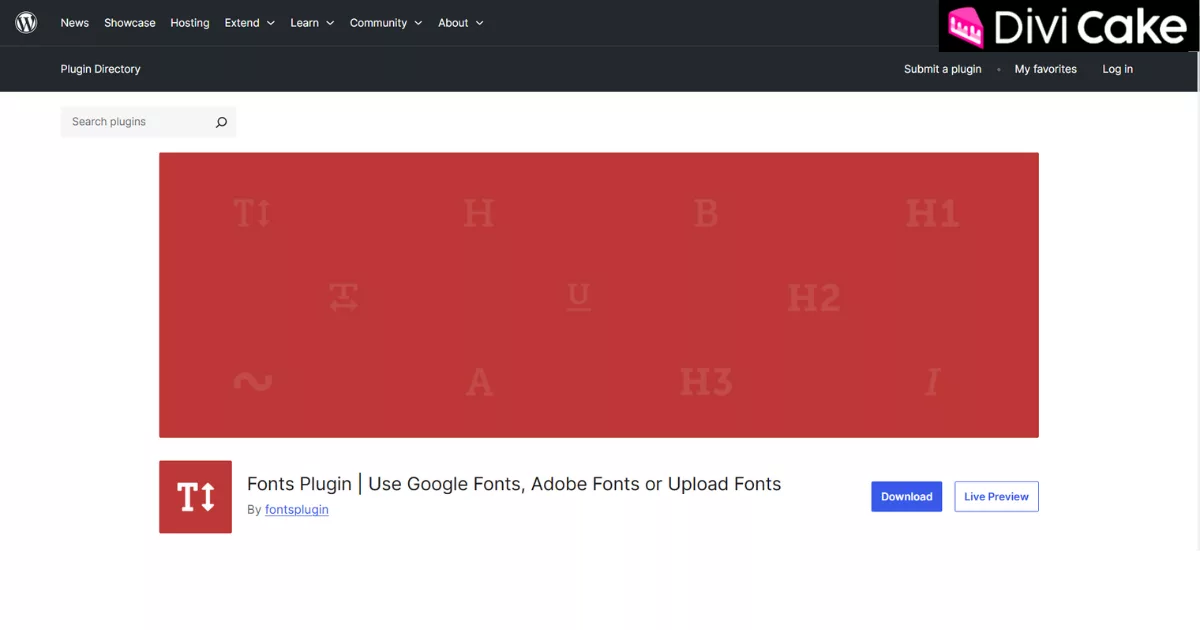Click the Fonts Plugin red logo icon
The width and height of the screenshot is (1200, 630).
[195, 497]
